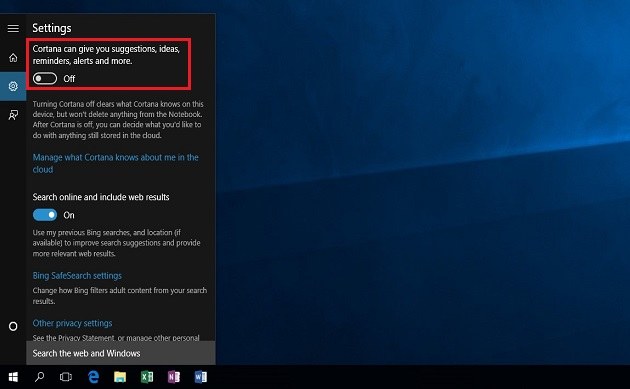This screenshot has width=630, height=389.
Task: Launch Microsoft Edge from taskbar
Action: [93, 377]
